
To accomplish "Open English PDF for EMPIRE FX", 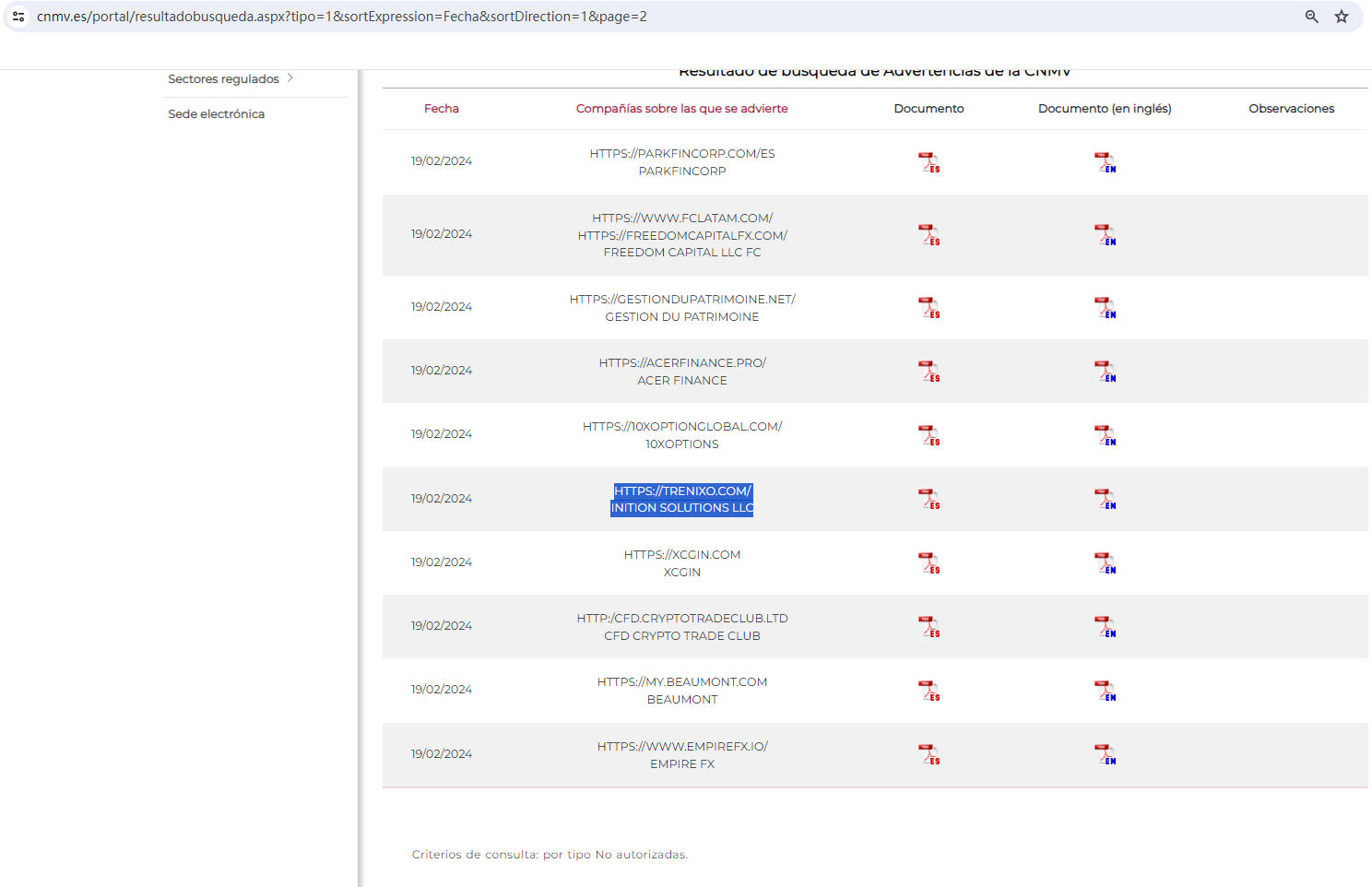I will coord(1105,754).
